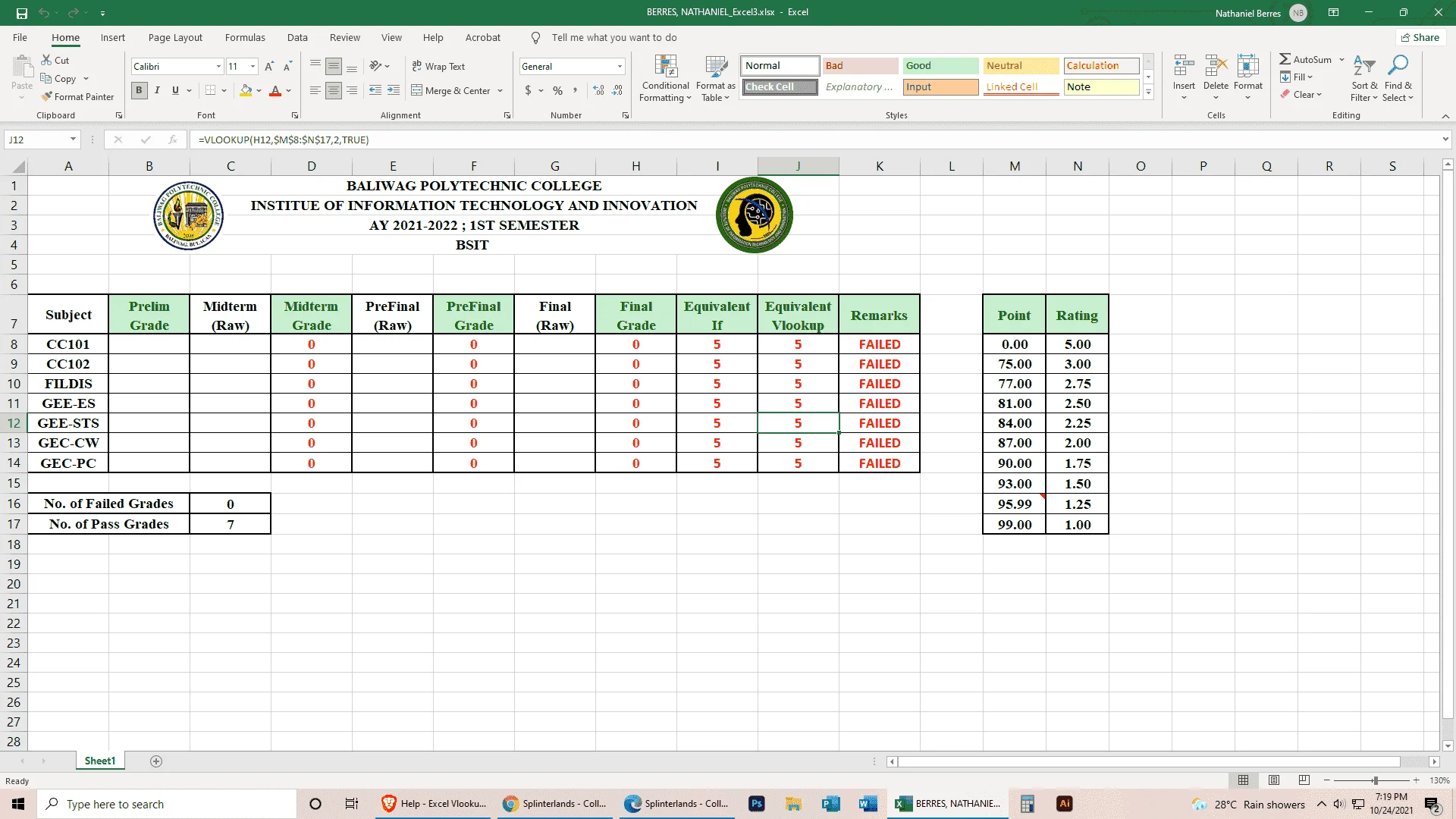Screen dimensions: 1456x819
Task: Click the Clear button in Editing group
Action: click(1301, 95)
